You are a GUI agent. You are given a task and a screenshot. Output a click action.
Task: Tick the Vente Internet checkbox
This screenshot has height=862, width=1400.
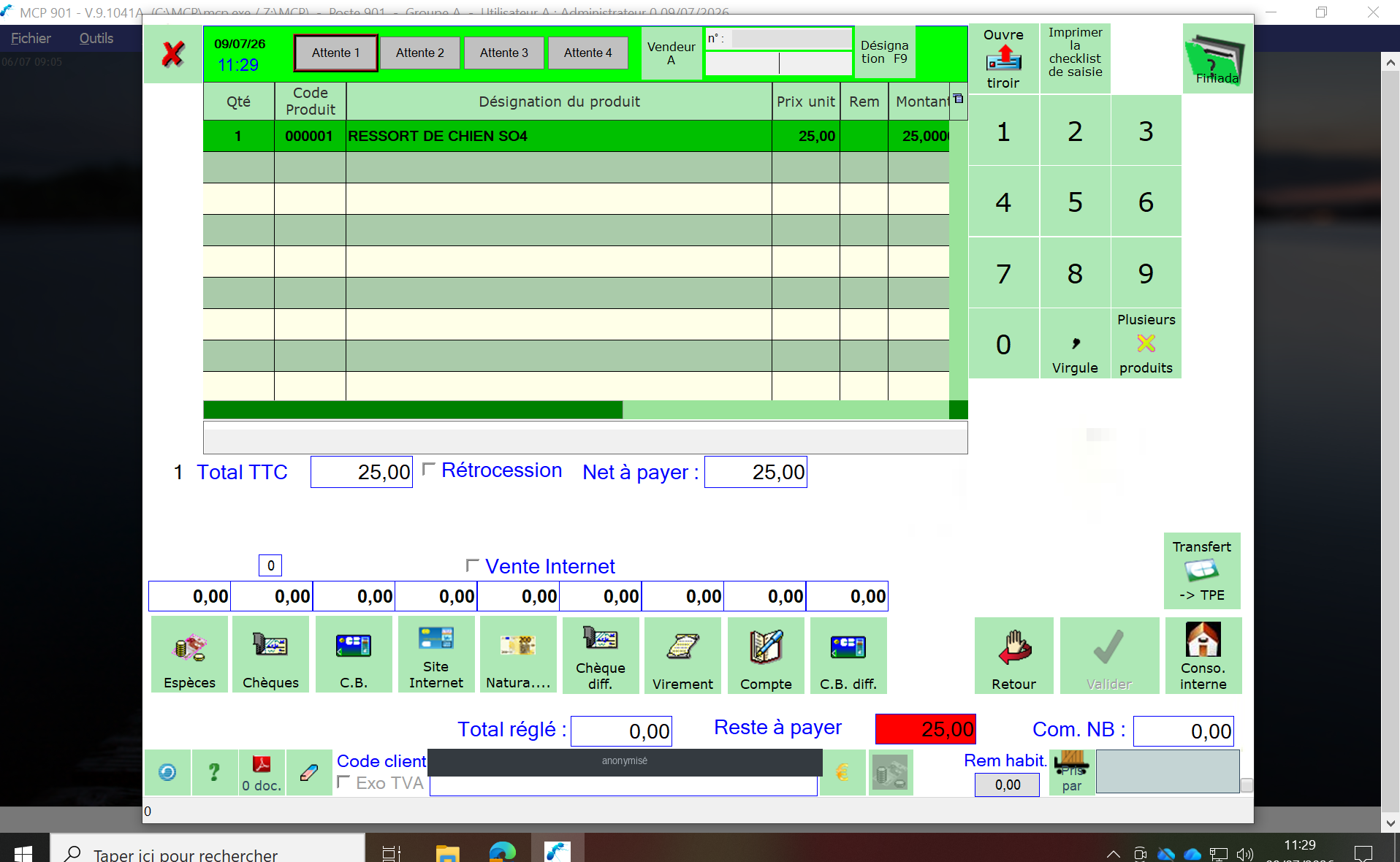[x=472, y=565]
